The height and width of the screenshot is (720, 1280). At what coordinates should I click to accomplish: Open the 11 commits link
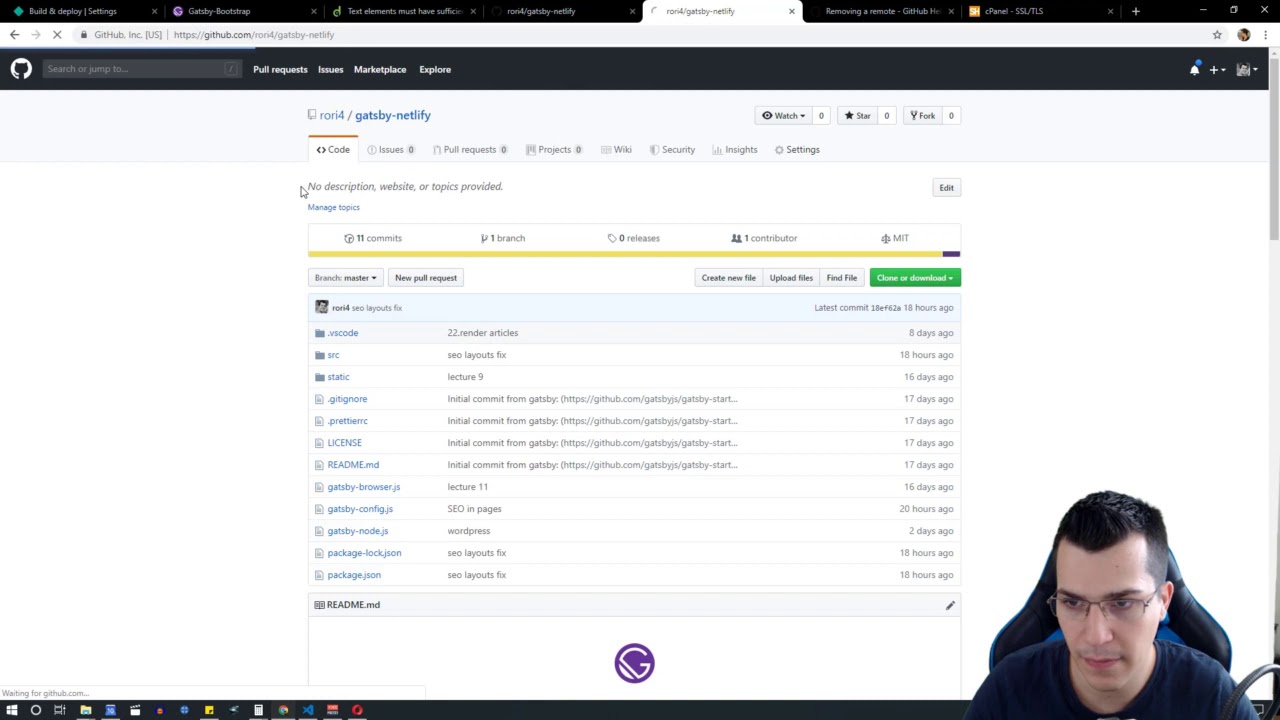(373, 238)
